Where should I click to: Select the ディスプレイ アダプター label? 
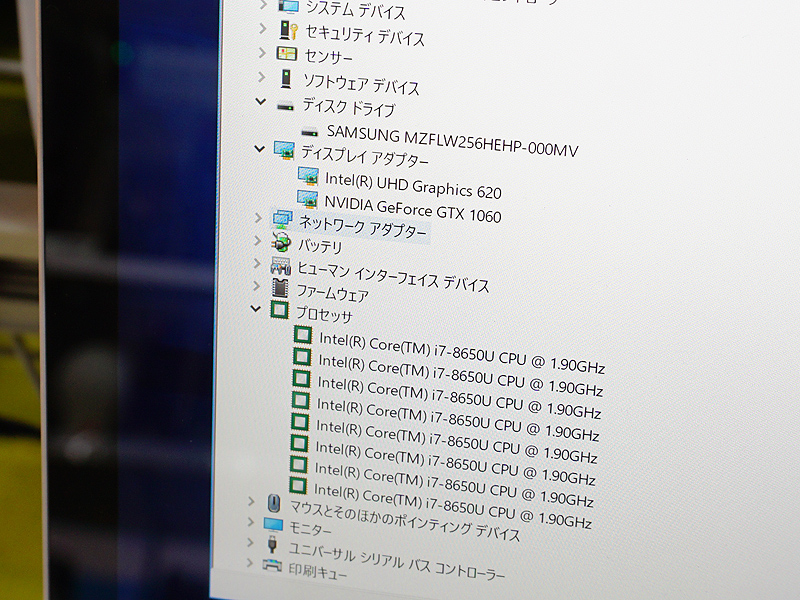364,155
